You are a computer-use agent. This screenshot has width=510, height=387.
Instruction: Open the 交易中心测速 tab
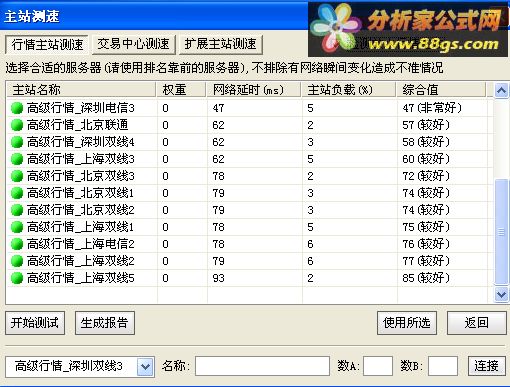(x=133, y=44)
